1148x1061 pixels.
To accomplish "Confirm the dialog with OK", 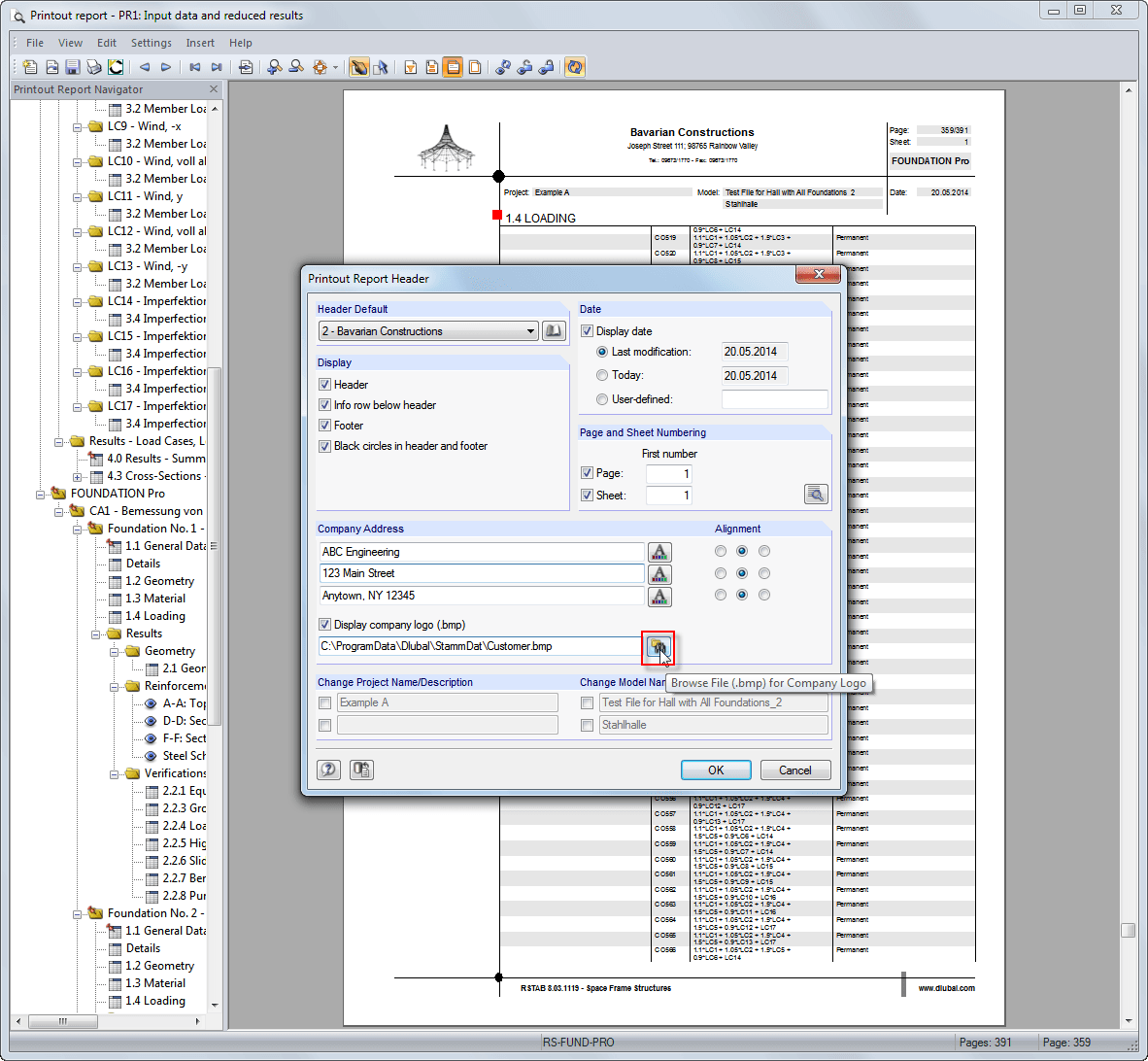I will point(716,770).
